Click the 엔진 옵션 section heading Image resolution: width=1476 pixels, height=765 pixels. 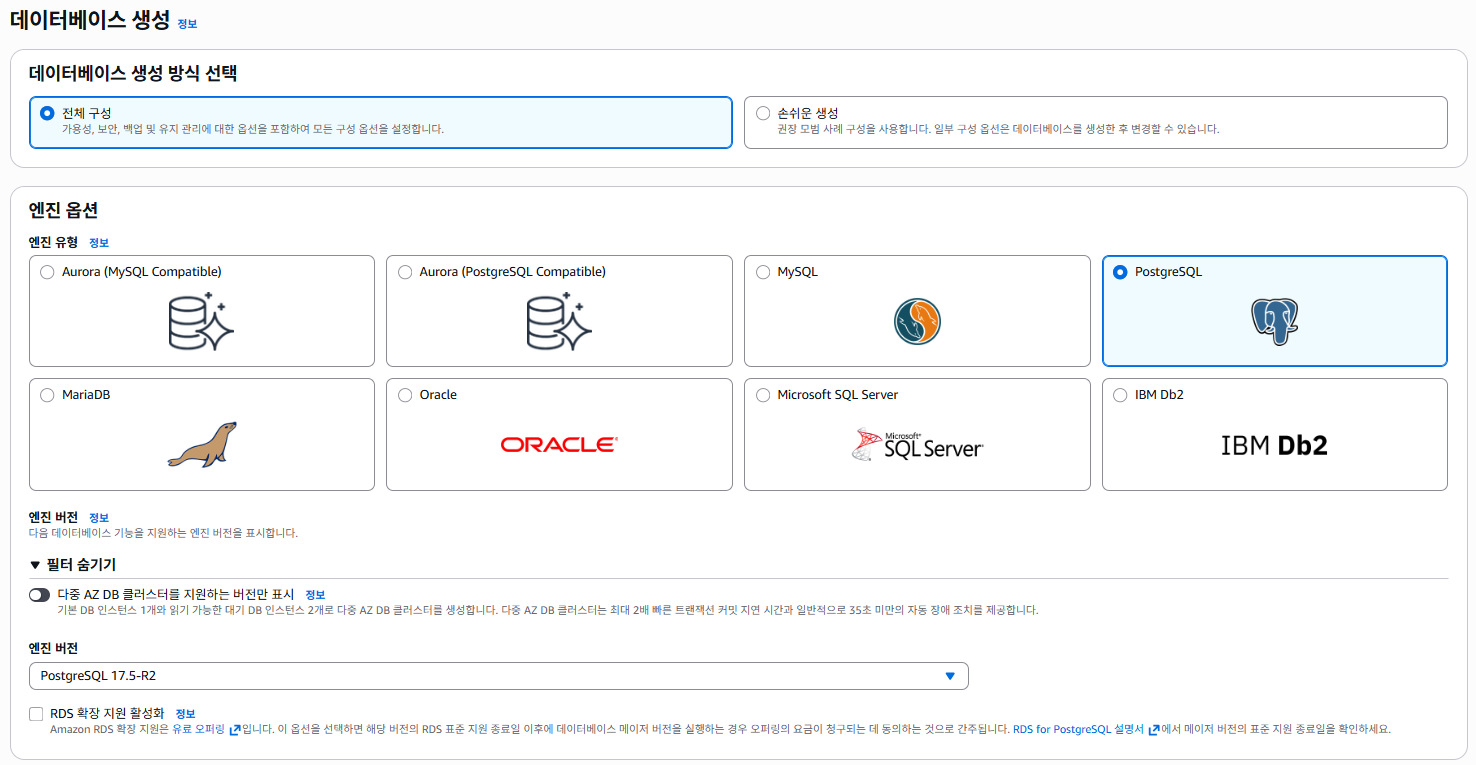click(x=64, y=210)
